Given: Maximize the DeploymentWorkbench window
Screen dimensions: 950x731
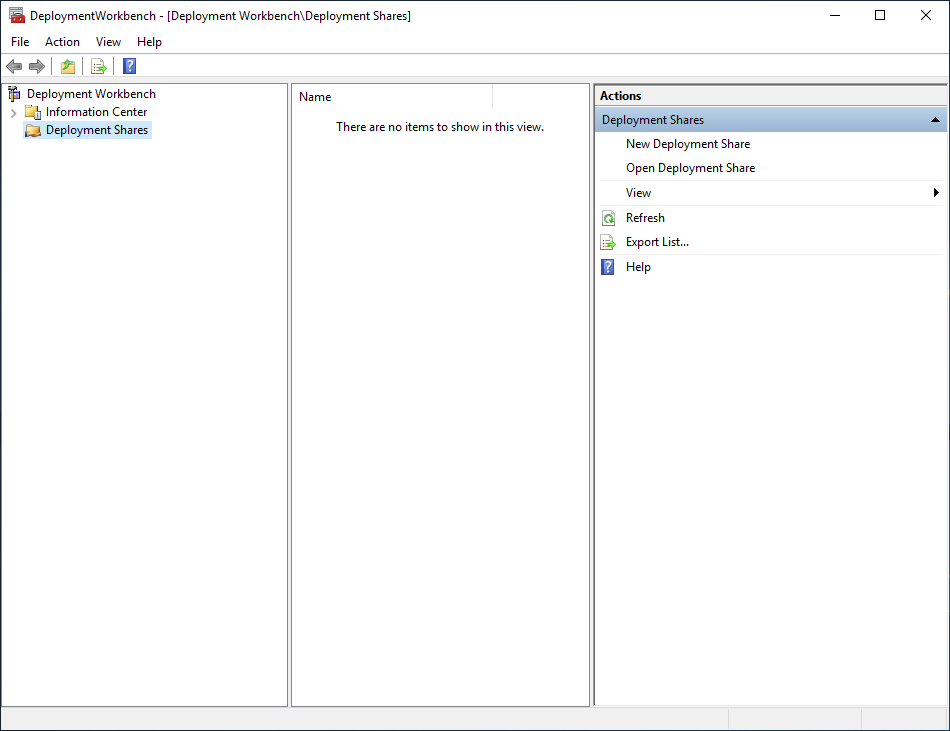Looking at the screenshot, I should [880, 15].
